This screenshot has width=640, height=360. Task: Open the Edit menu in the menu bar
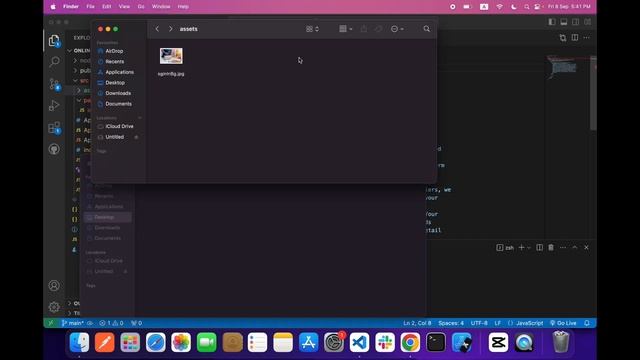point(107,7)
